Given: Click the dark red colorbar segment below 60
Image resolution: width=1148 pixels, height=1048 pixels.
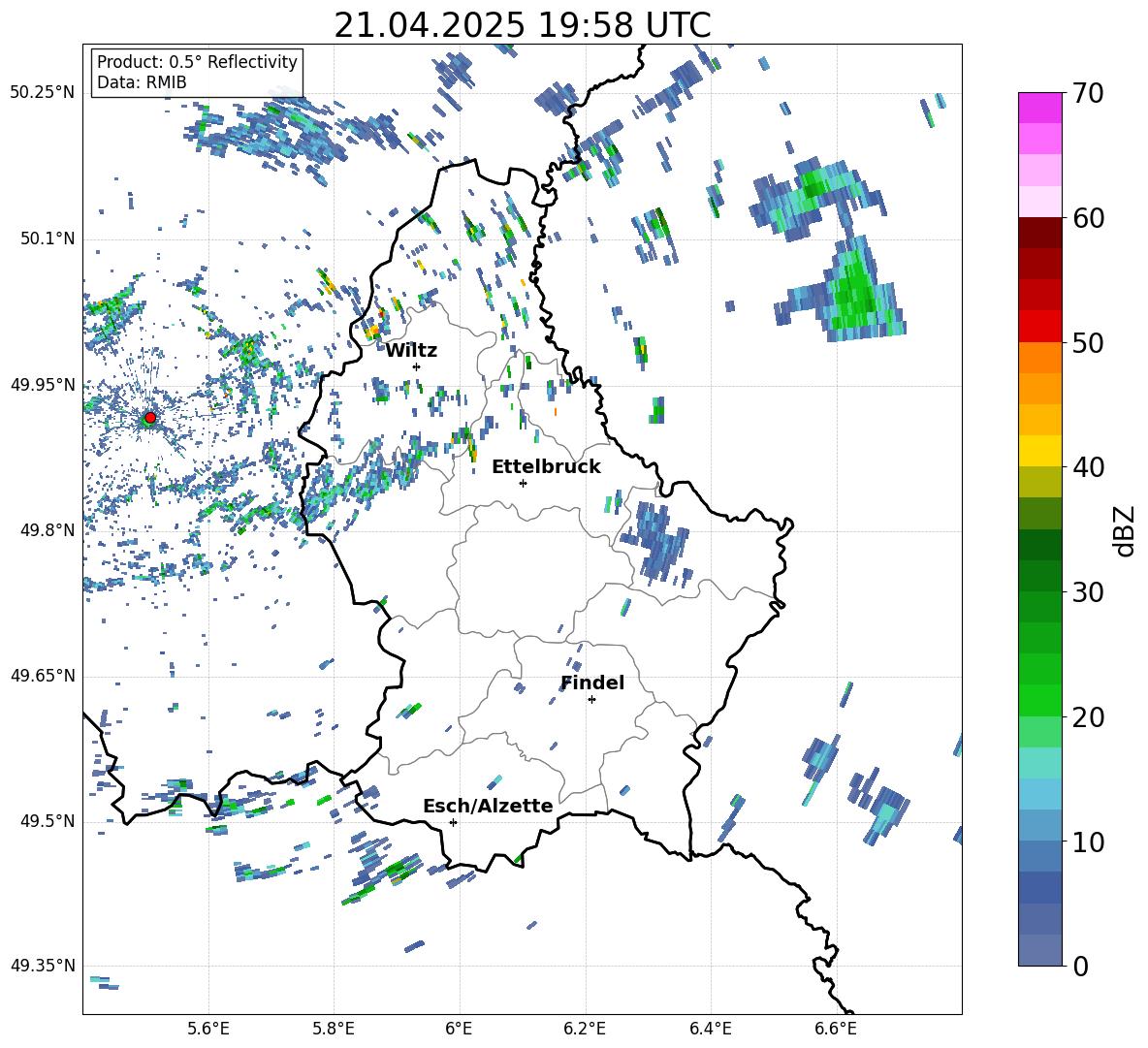Looking at the screenshot, I should (1039, 233).
